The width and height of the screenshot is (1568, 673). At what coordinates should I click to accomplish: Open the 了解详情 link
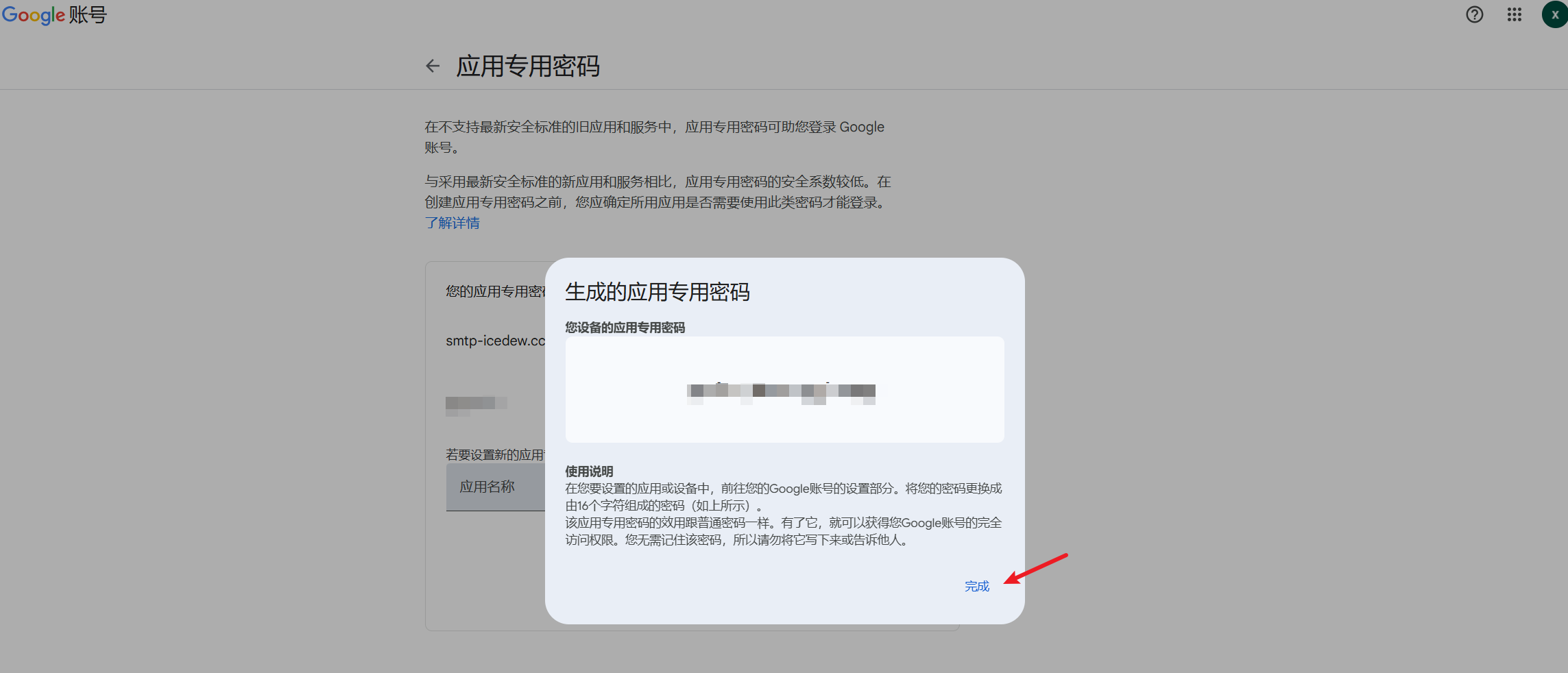[x=452, y=223]
